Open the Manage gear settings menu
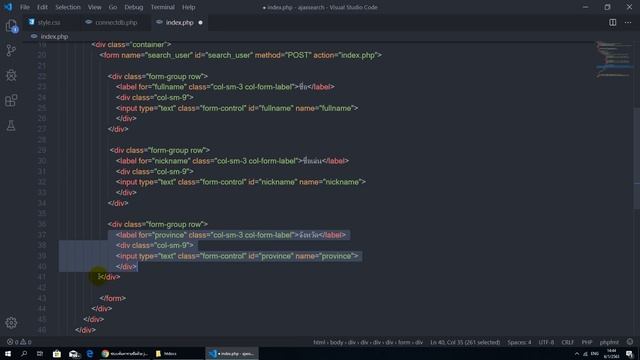The image size is (640, 360). [x=11, y=322]
